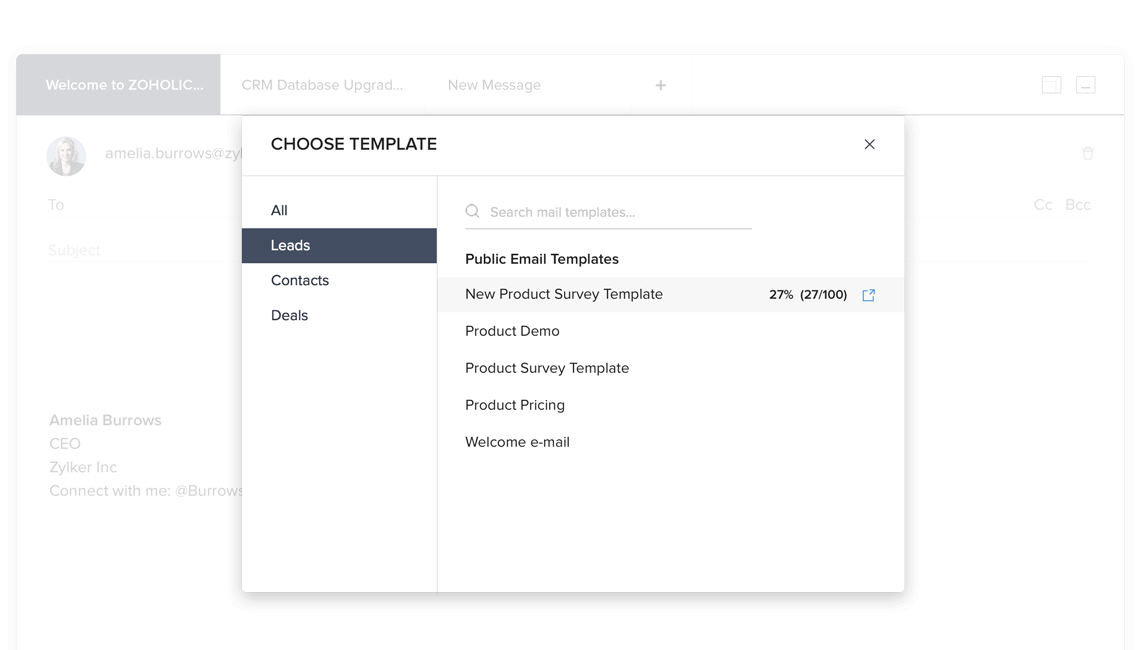The image size is (1140, 650).
Task: Click the search magnifier icon
Action: 472,212
